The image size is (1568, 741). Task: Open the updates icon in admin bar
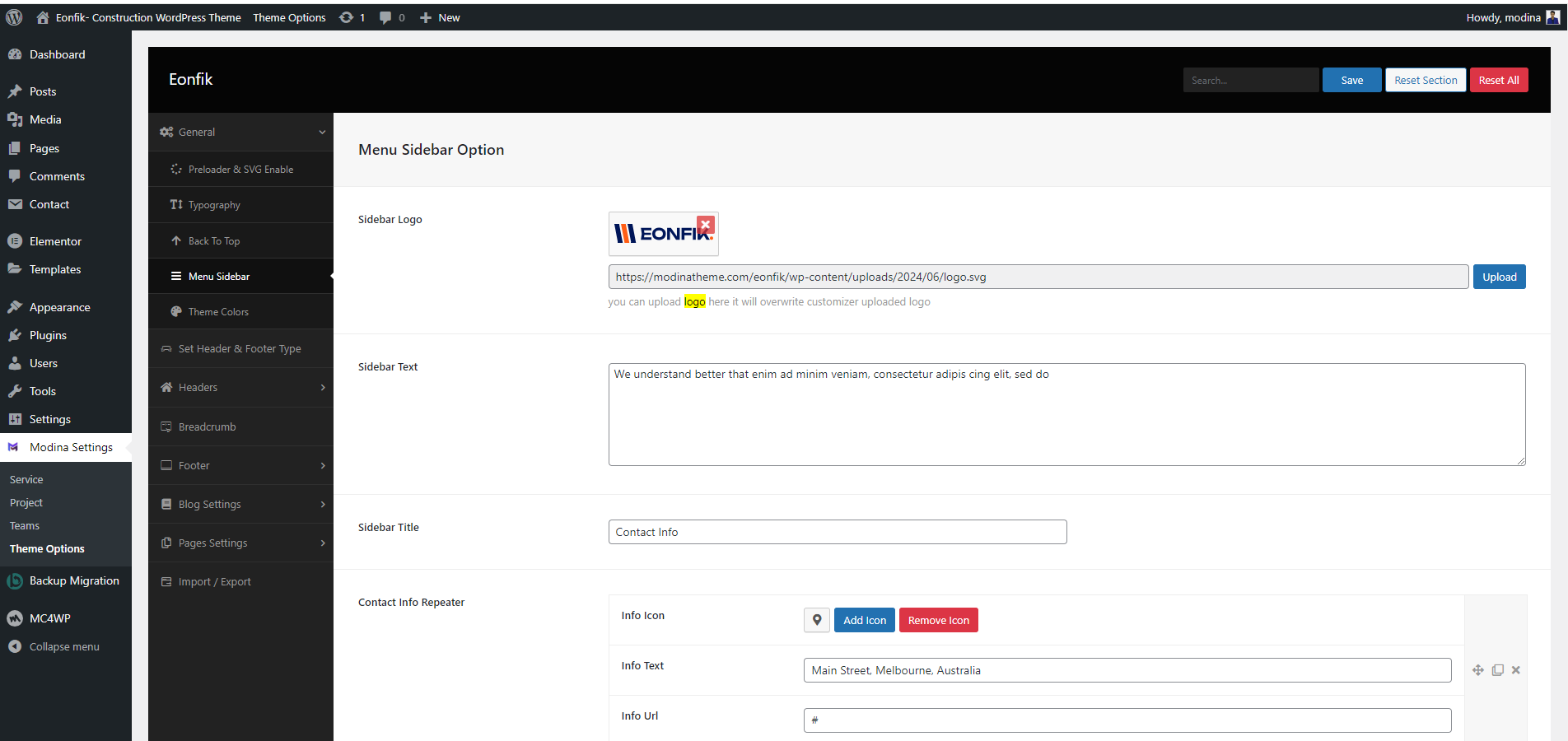pos(347,17)
